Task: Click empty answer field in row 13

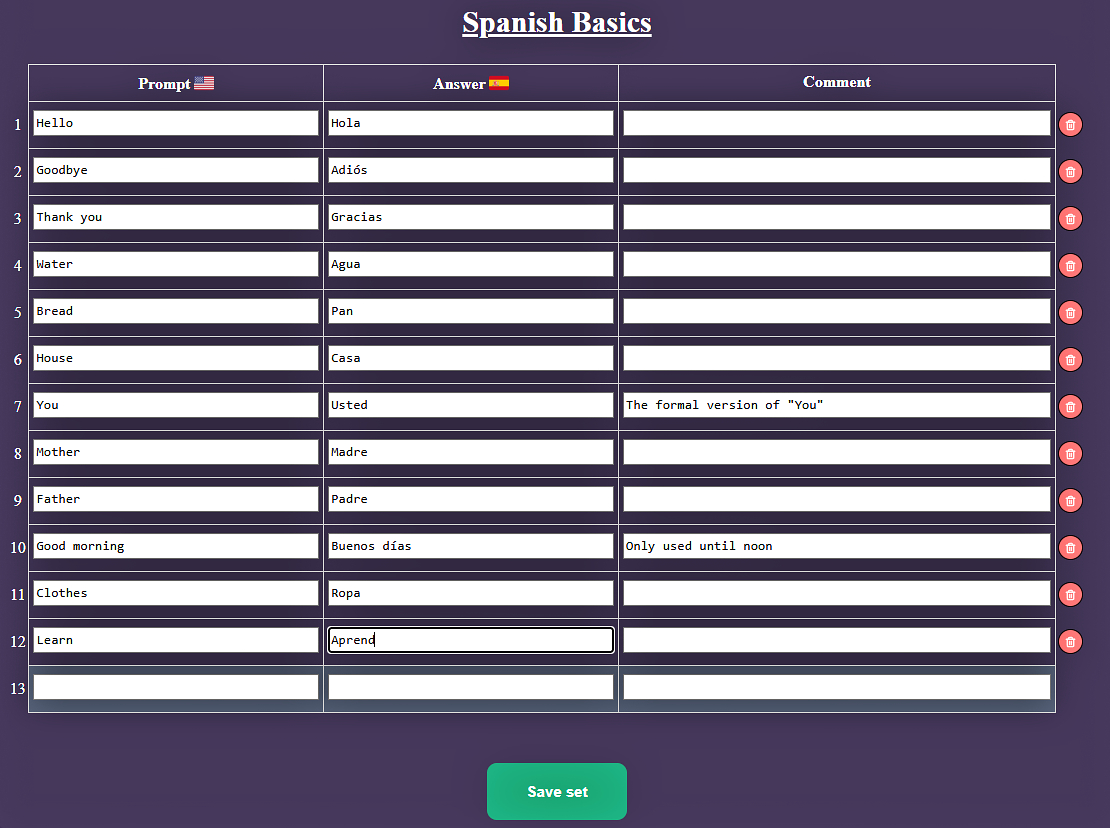Action: pyautogui.click(x=471, y=687)
